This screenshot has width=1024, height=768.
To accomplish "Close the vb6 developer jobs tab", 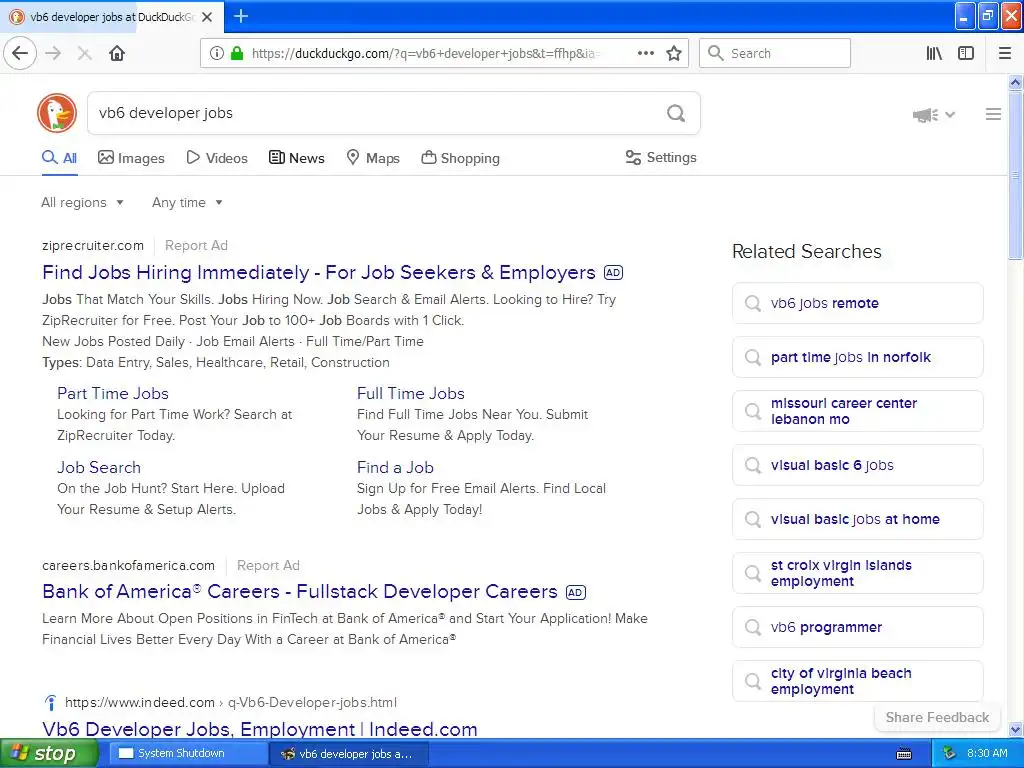I will 207,17.
